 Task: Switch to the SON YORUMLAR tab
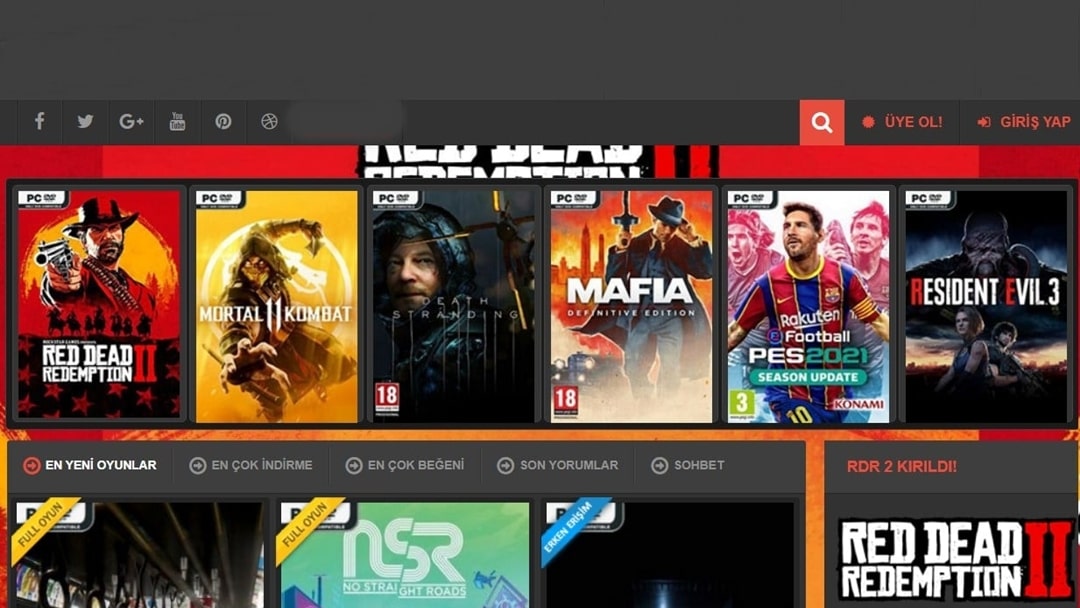coord(558,465)
